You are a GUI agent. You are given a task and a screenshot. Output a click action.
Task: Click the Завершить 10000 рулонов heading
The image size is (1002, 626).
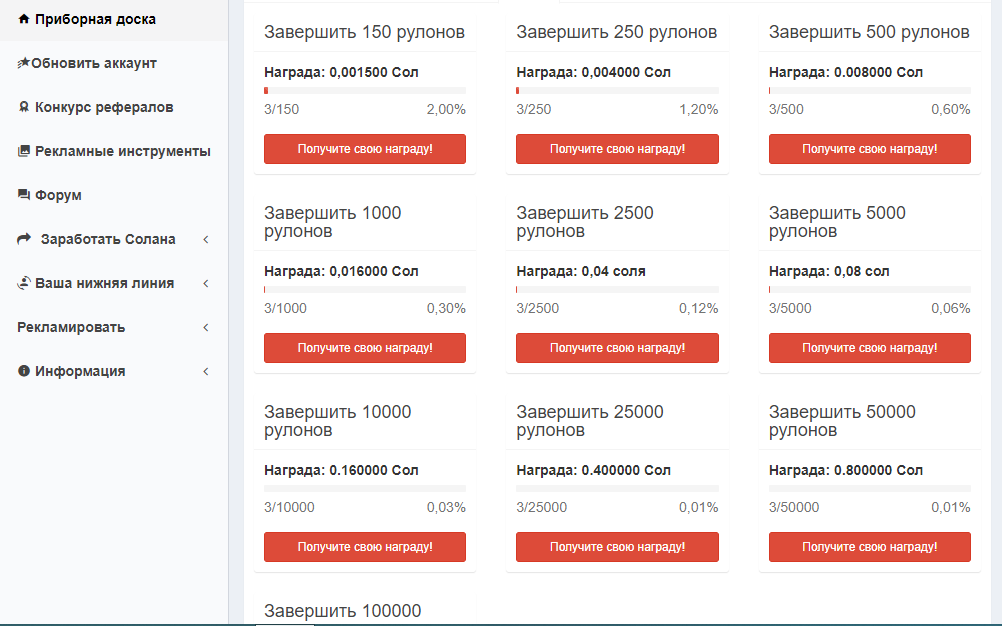pos(337,421)
